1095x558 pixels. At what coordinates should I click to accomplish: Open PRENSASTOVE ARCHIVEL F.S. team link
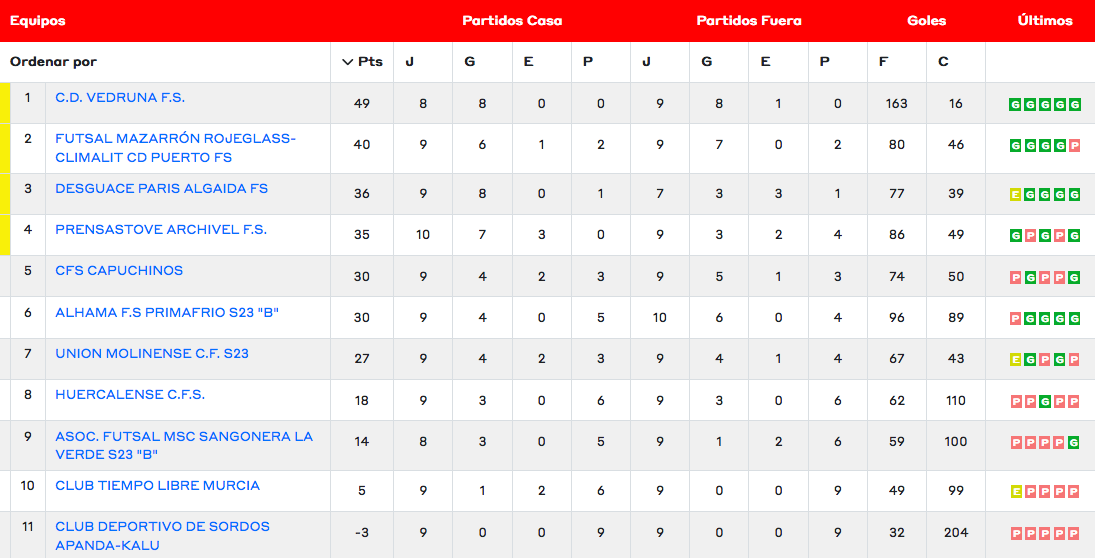[x=161, y=230]
